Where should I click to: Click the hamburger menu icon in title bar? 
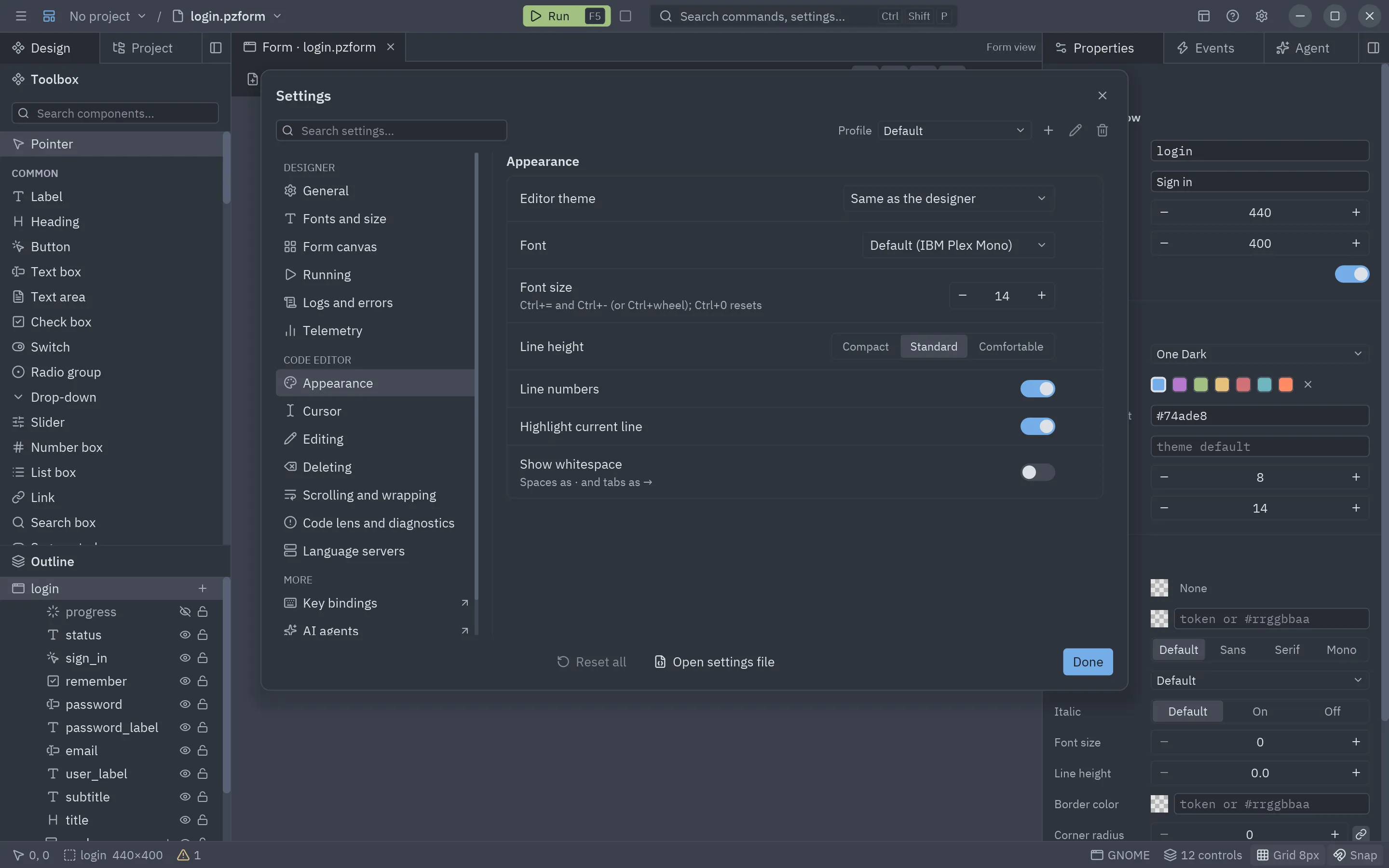(21, 16)
